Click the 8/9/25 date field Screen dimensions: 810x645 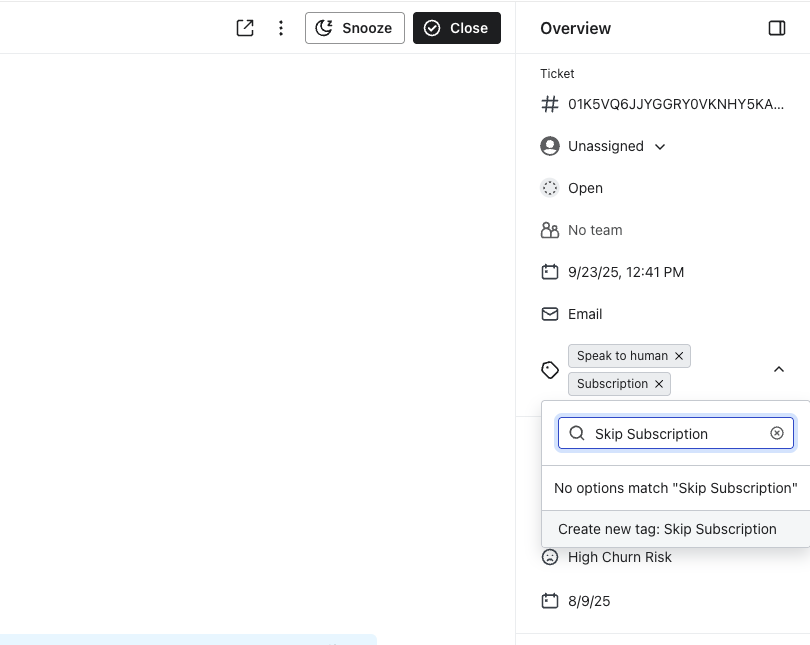(589, 601)
